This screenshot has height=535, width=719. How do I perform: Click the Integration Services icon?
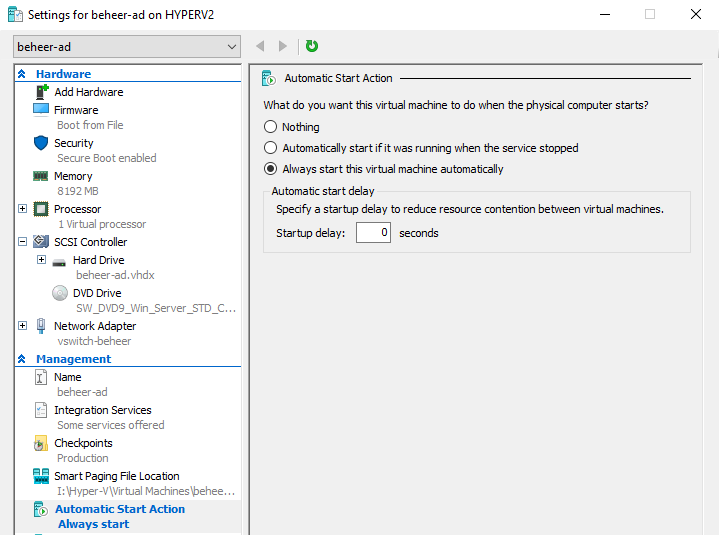pos(41,410)
